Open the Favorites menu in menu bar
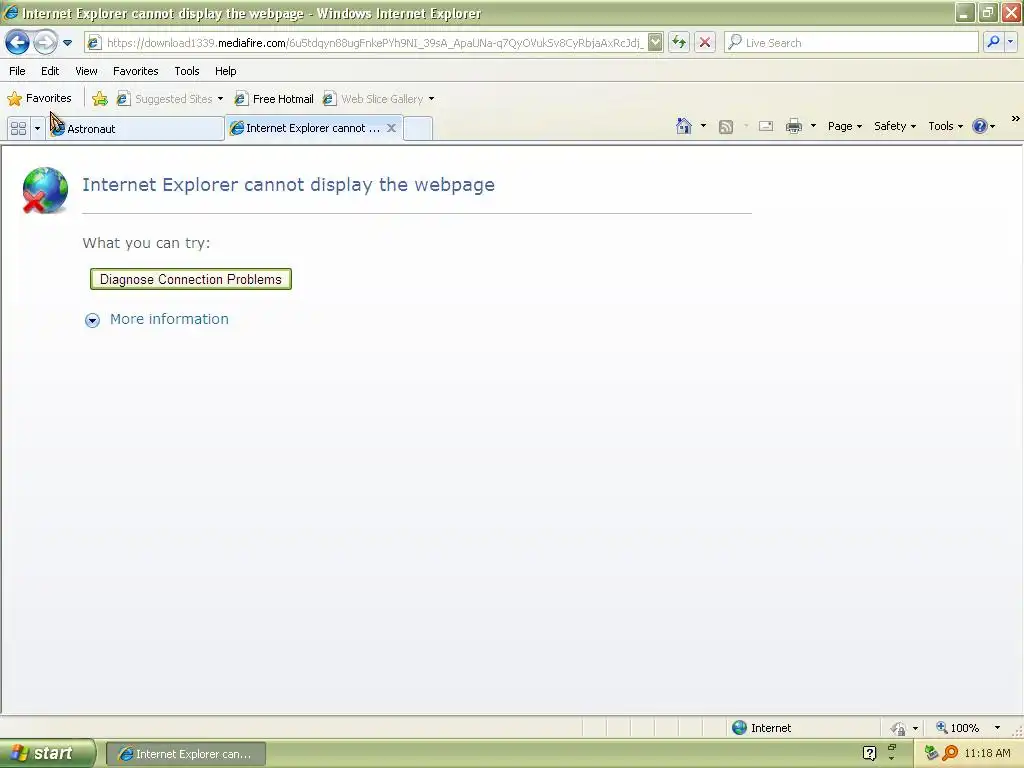 (136, 71)
